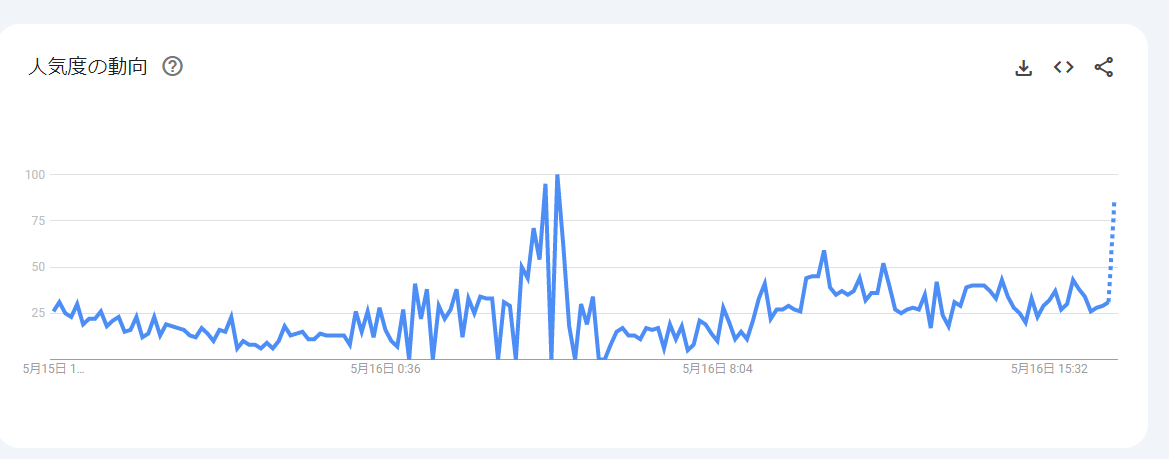1169x459 pixels.
Task: Click the share icon
Action: click(x=1103, y=68)
